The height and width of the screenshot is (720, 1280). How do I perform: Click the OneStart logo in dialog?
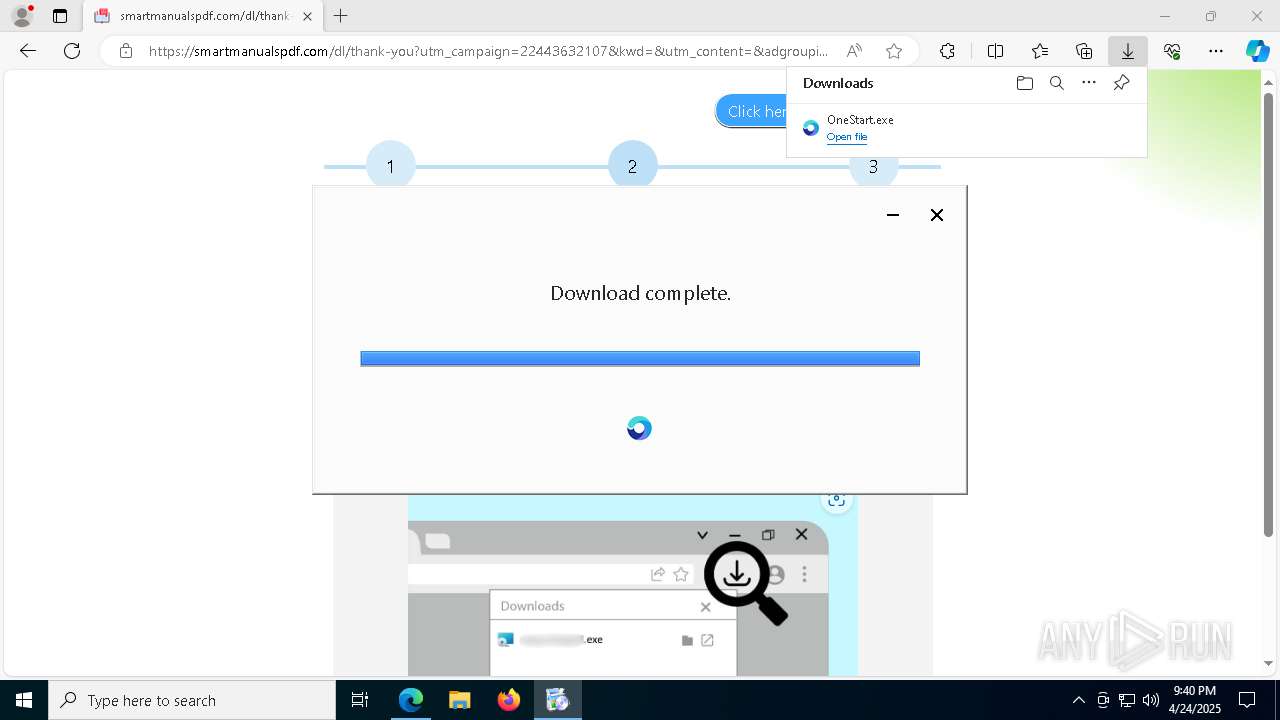tap(639, 428)
